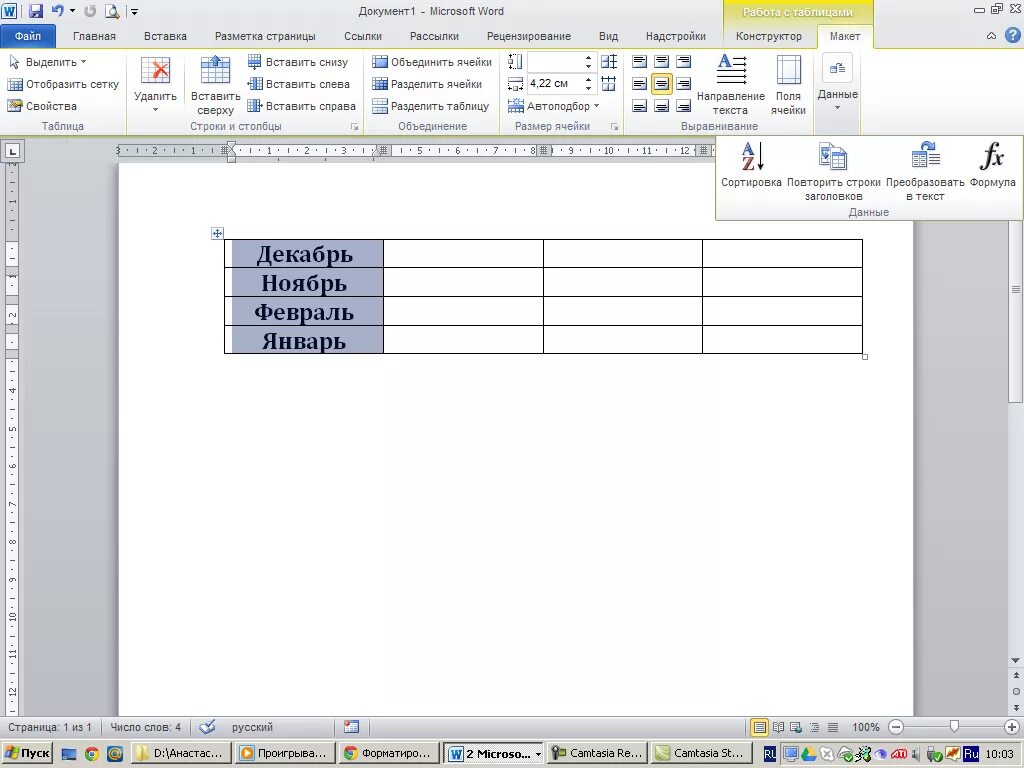Split cells using Разделить ячейки

click(426, 84)
